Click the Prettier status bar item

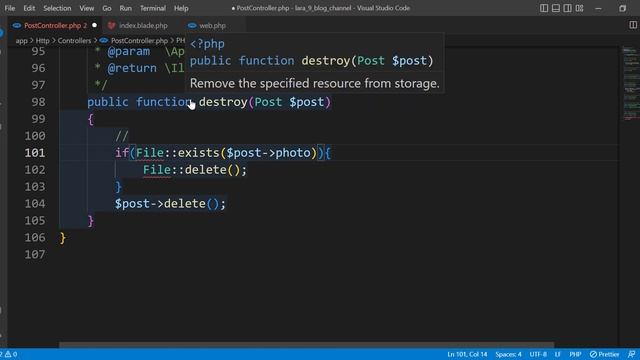604,354
